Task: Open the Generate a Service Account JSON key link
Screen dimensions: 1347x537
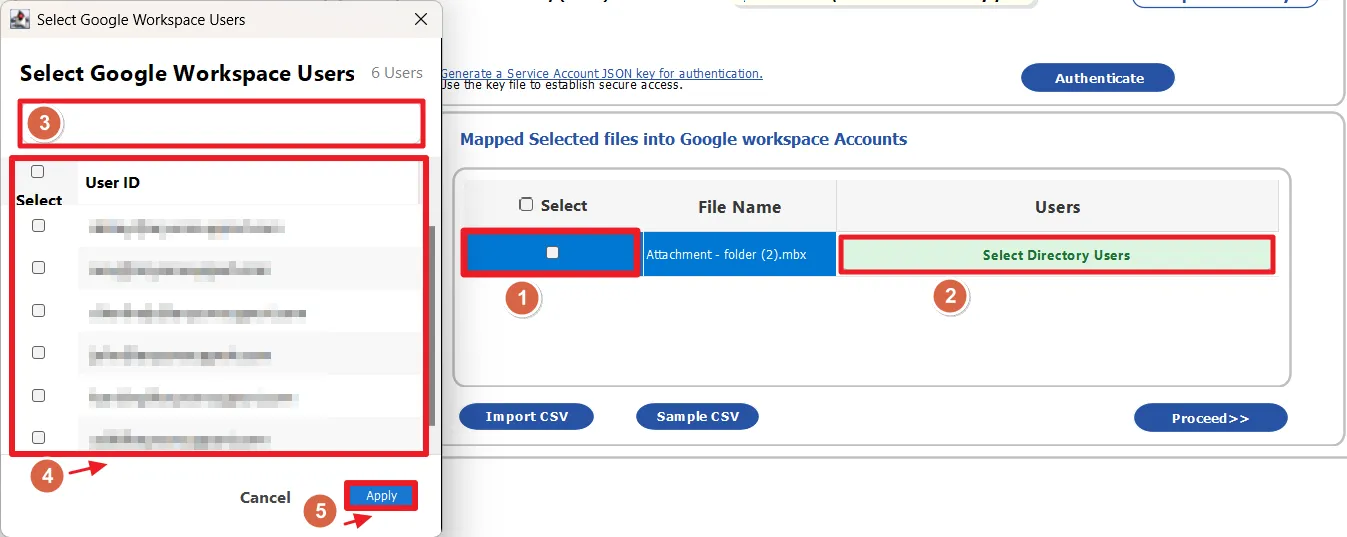Action: pyautogui.click(x=602, y=73)
